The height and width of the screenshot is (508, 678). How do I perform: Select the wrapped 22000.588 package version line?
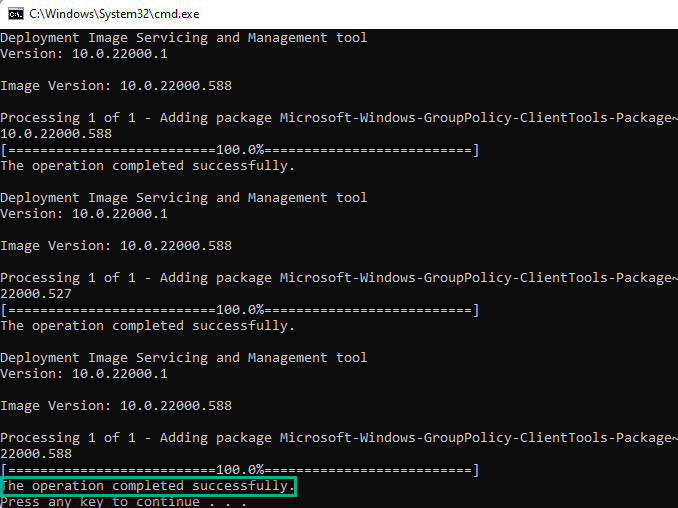(x=36, y=454)
